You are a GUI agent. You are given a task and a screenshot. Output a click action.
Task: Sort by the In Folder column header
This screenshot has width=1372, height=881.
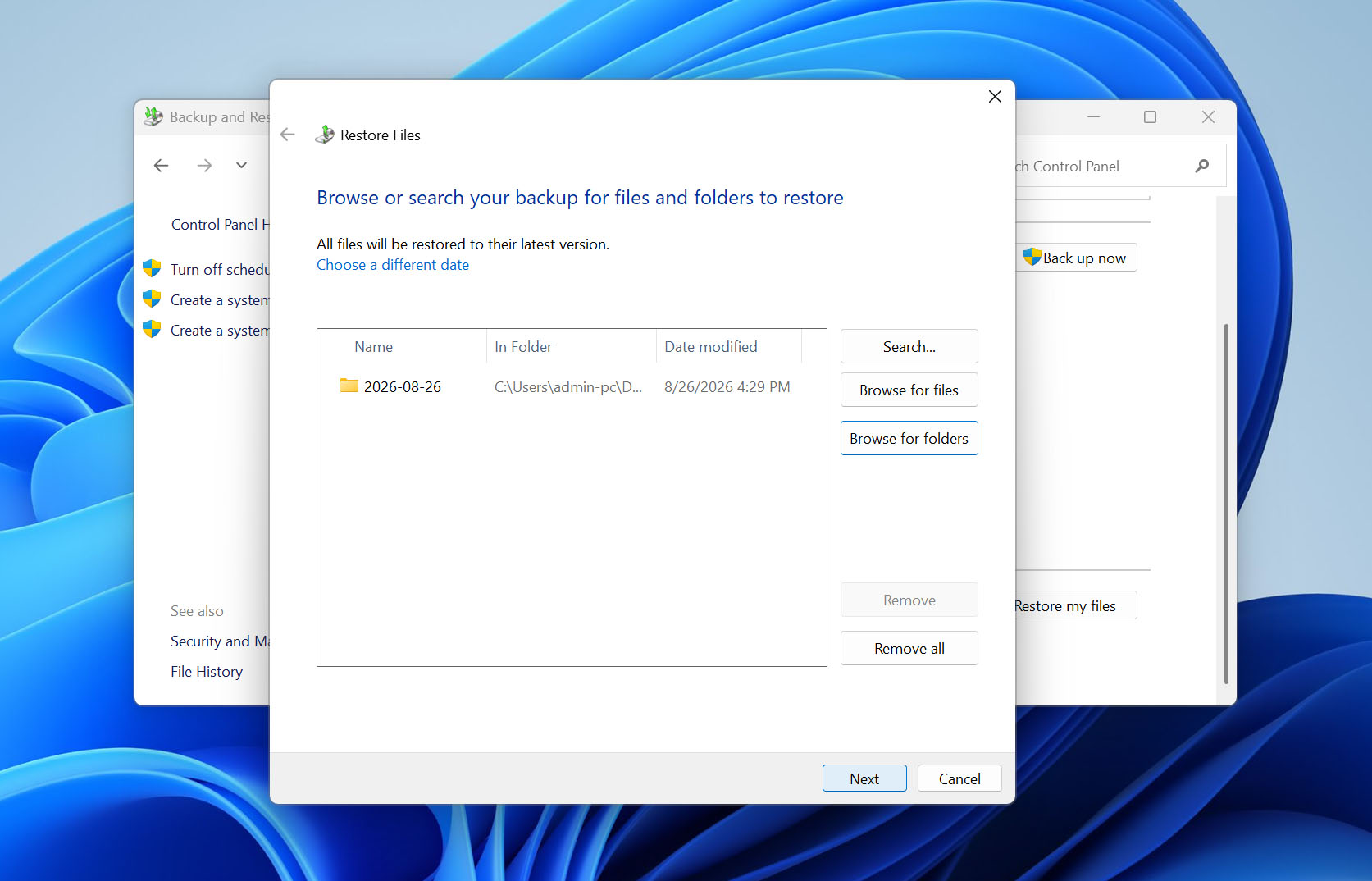(x=572, y=347)
